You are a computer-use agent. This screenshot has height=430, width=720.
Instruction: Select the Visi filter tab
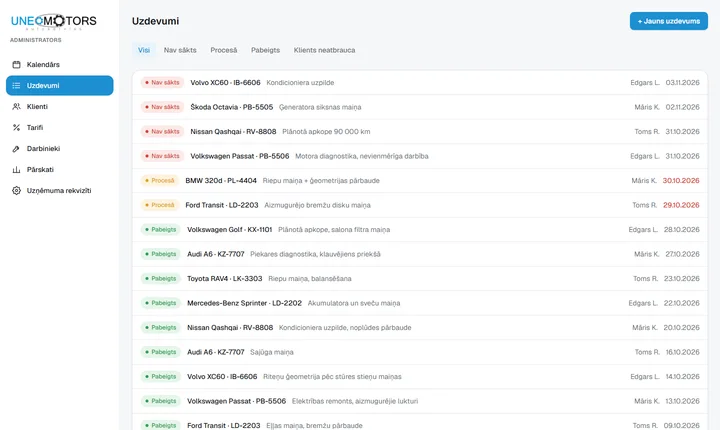144,50
